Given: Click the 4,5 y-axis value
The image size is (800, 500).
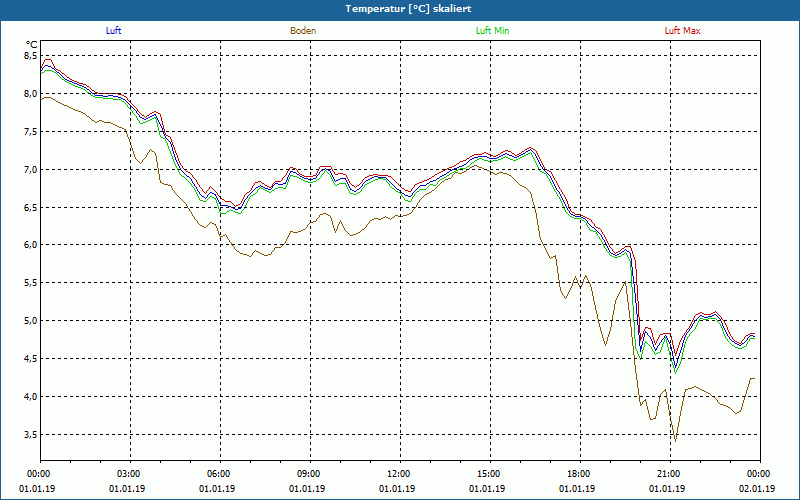Looking at the screenshot, I should [30, 359].
